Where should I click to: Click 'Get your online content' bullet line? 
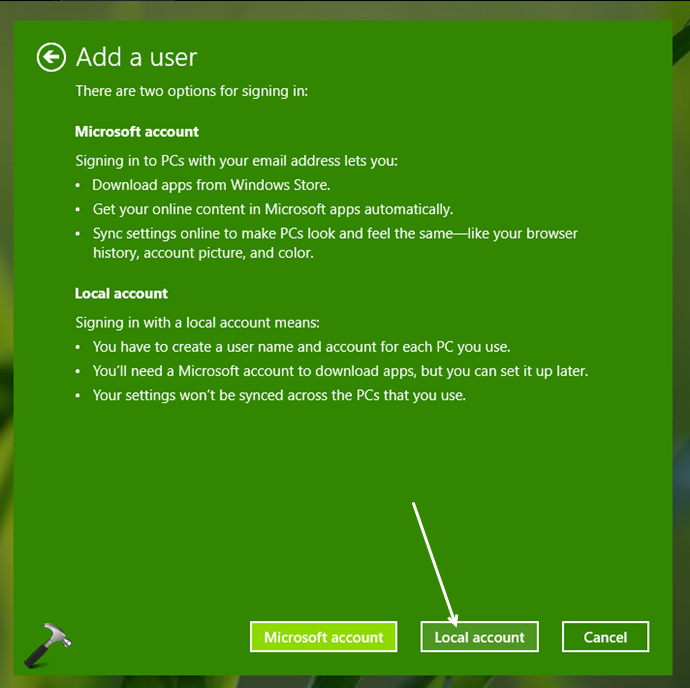click(x=272, y=209)
